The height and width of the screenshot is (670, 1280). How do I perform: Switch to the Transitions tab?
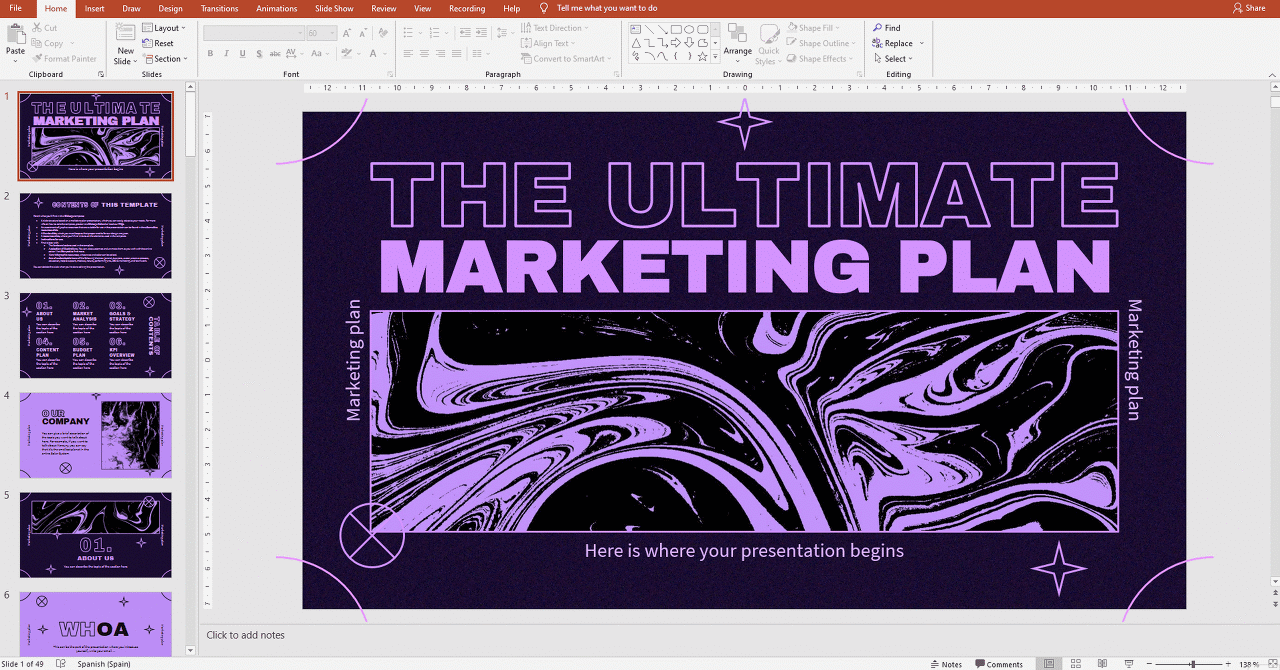[x=219, y=8]
